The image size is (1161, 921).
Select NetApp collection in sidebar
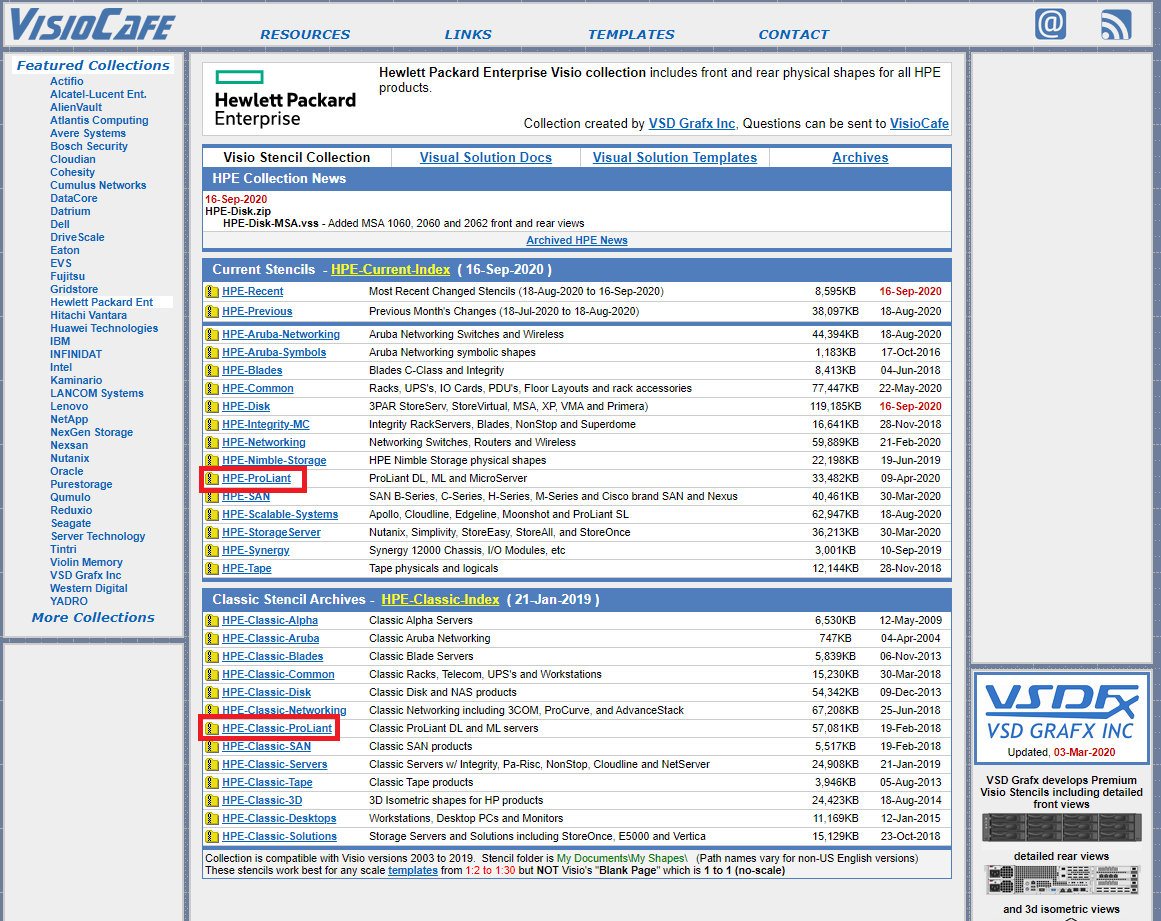[69, 419]
